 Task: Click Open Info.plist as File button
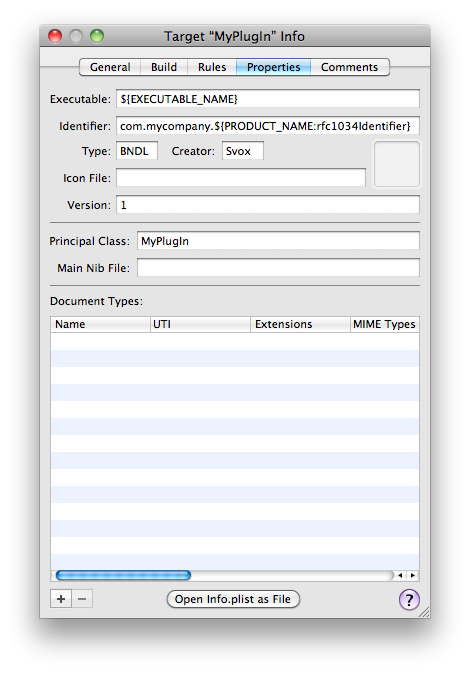(233, 599)
